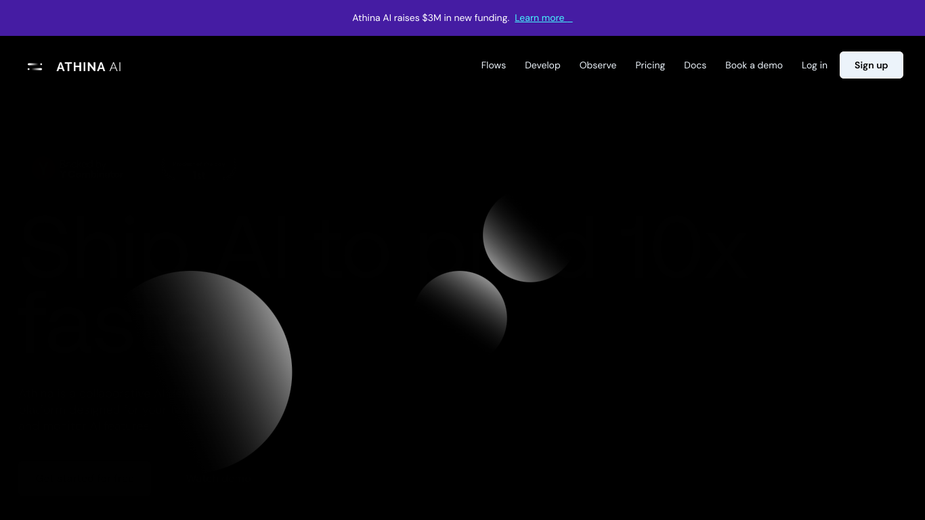Open the Develop menu item
Screen dimensions: 925x520
pyautogui.click(x=542, y=65)
